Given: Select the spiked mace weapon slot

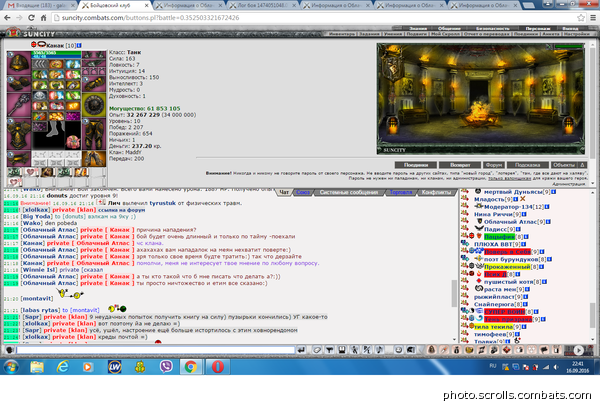Looking at the screenshot, I should coord(18,105).
